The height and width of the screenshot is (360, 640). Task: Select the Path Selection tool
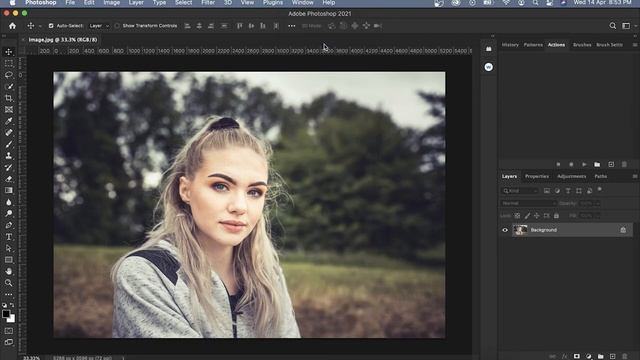pyautogui.click(x=9, y=248)
